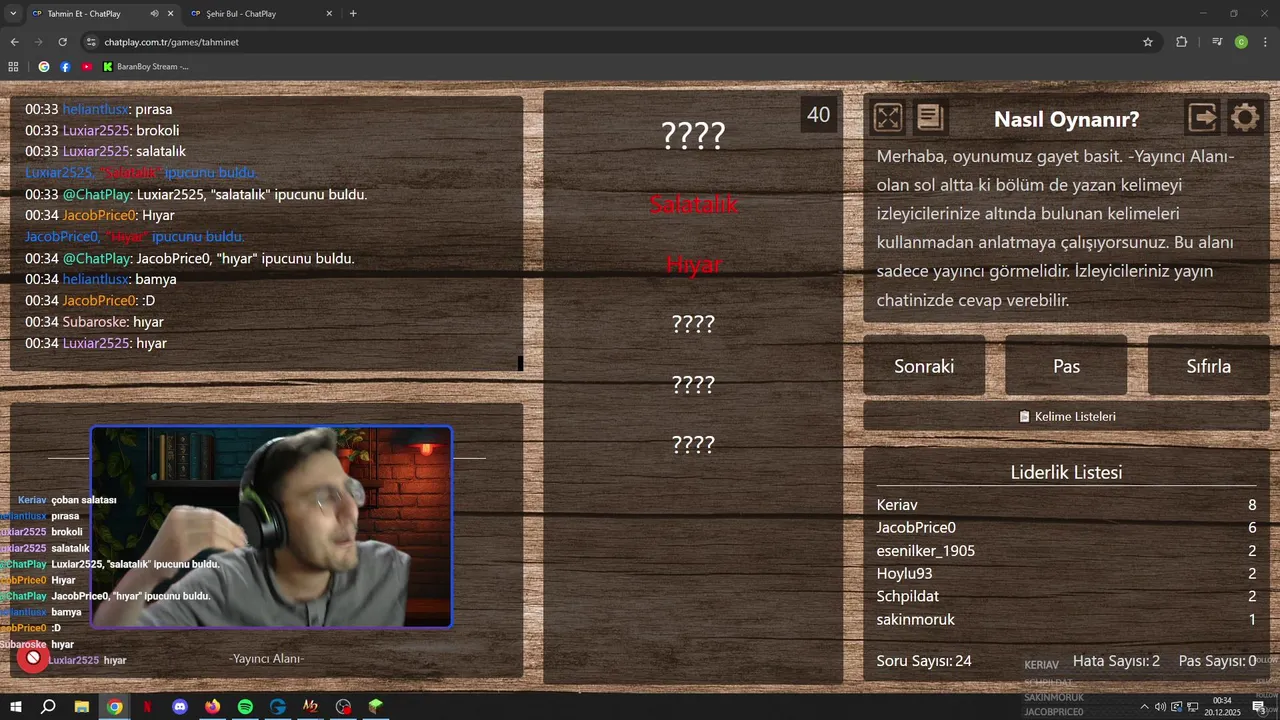Click the red prohibited circle icon

coord(33,658)
